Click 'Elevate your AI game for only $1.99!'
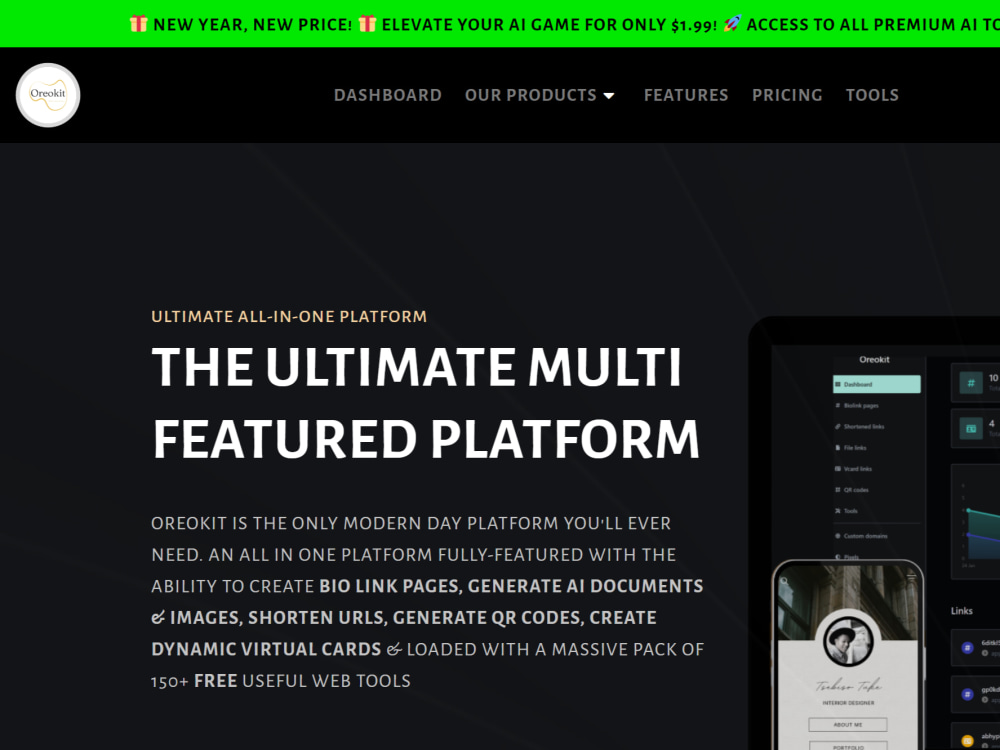1000x750 pixels. (549, 25)
